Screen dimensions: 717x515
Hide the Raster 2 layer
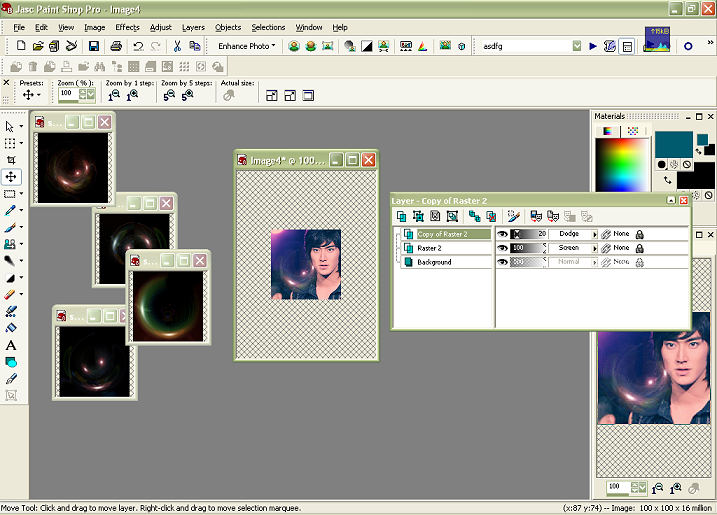pyautogui.click(x=503, y=248)
